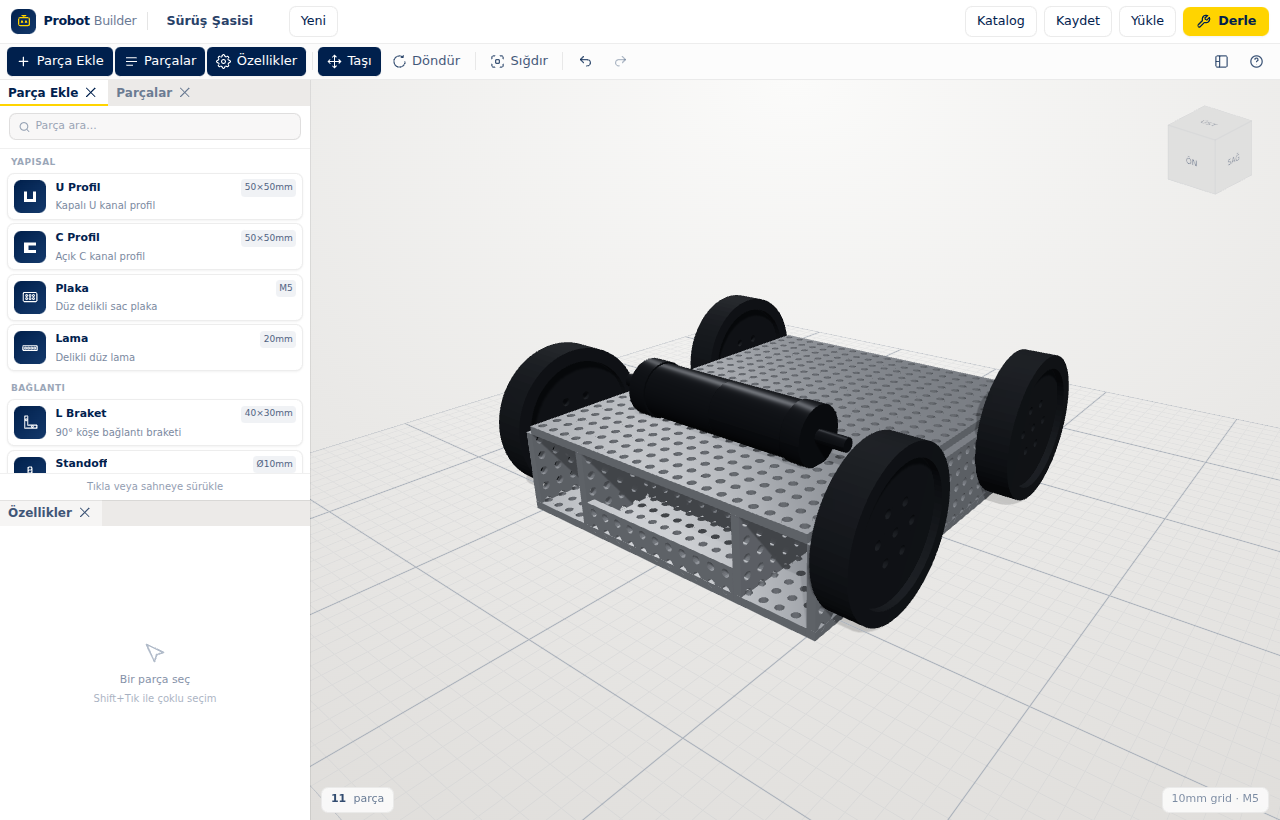
Task: Click the view cube SAĞ face
Action: point(1233,159)
